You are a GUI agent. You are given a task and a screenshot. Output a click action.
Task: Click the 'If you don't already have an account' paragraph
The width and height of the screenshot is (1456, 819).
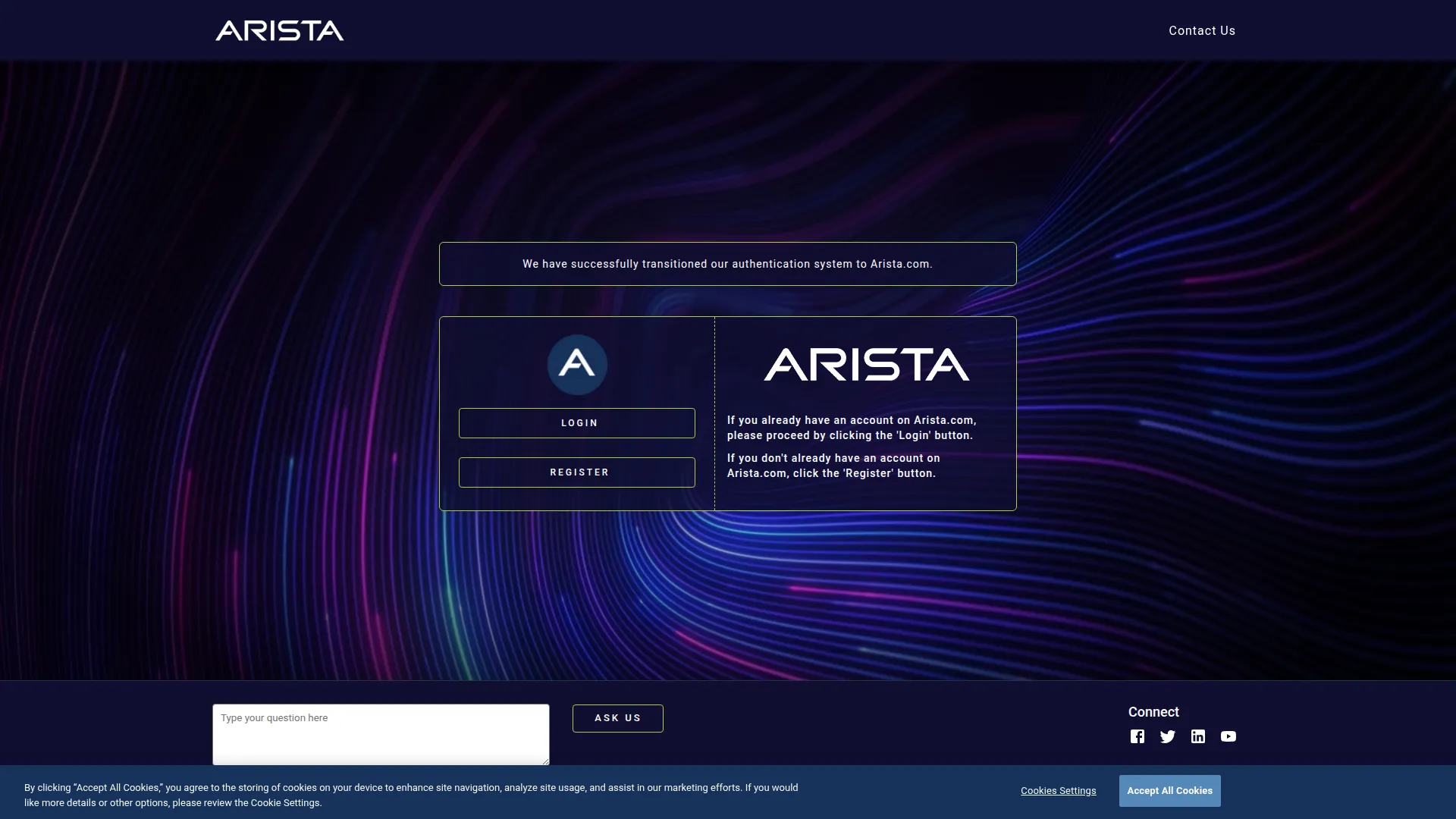833,466
